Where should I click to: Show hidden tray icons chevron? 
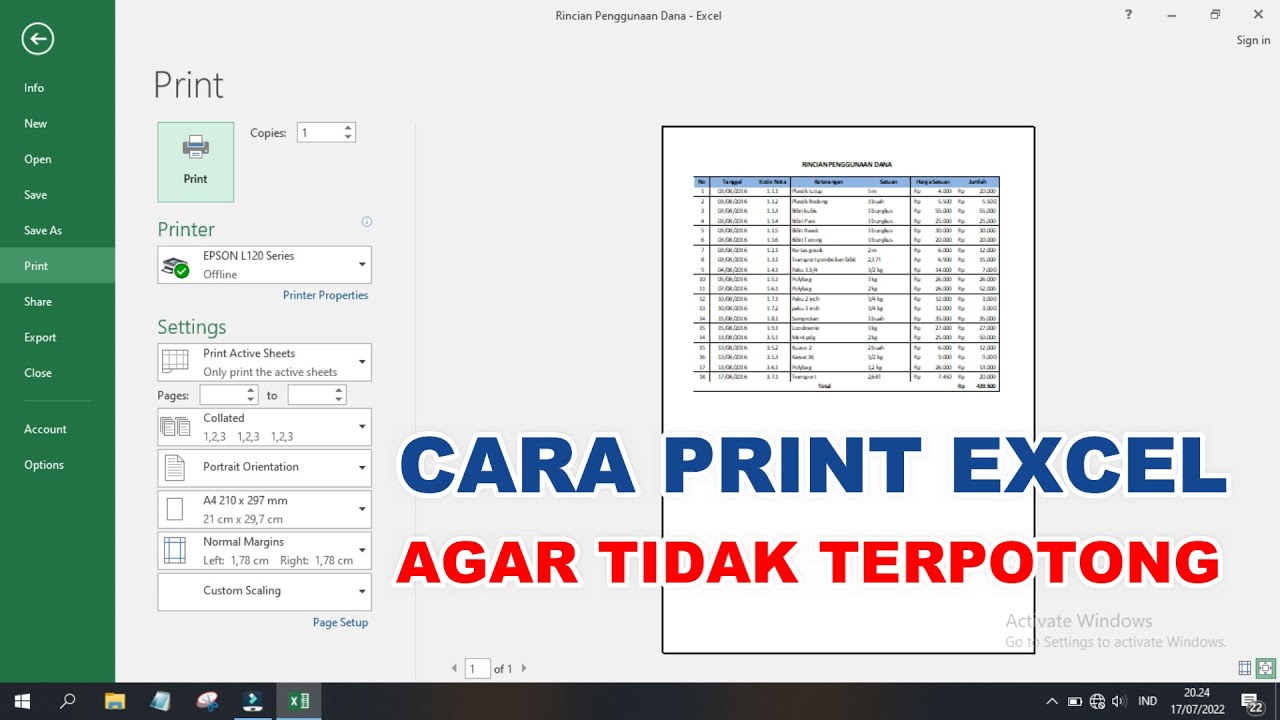tap(1052, 701)
